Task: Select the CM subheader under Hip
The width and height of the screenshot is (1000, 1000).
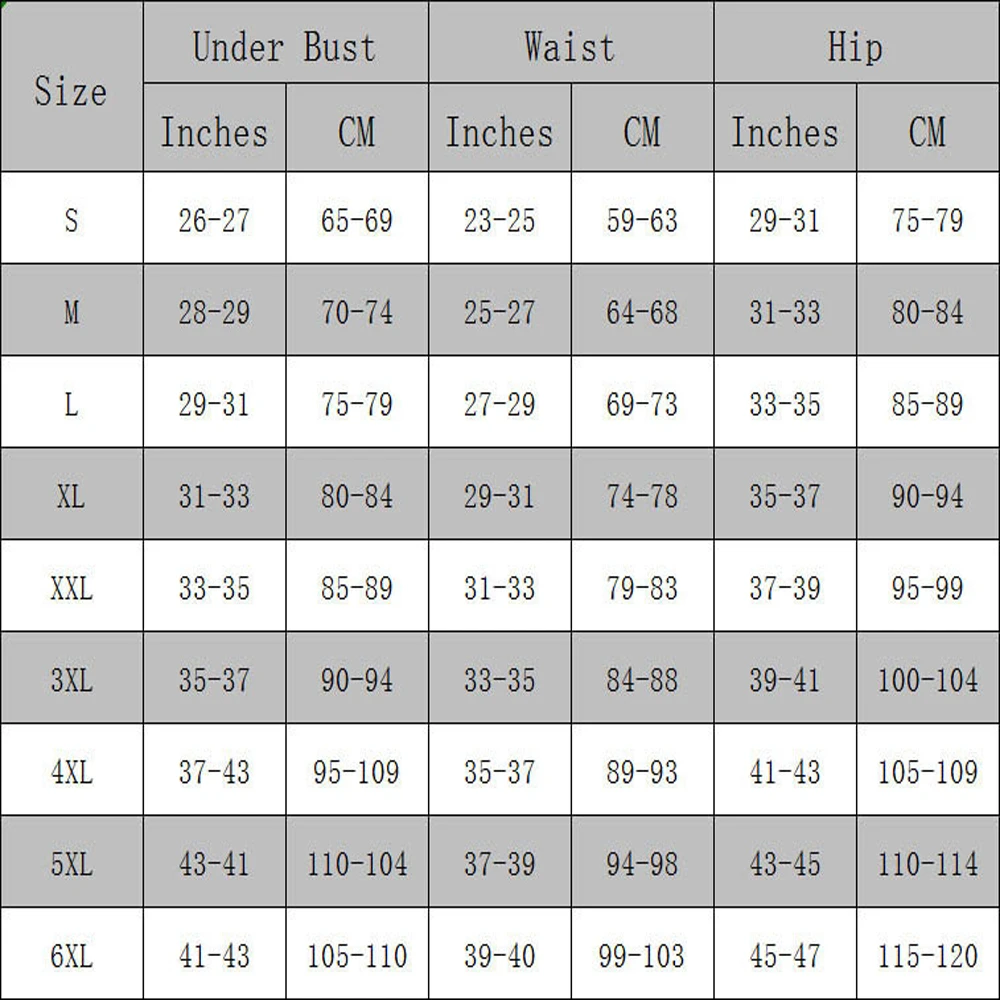Action: 927,132
